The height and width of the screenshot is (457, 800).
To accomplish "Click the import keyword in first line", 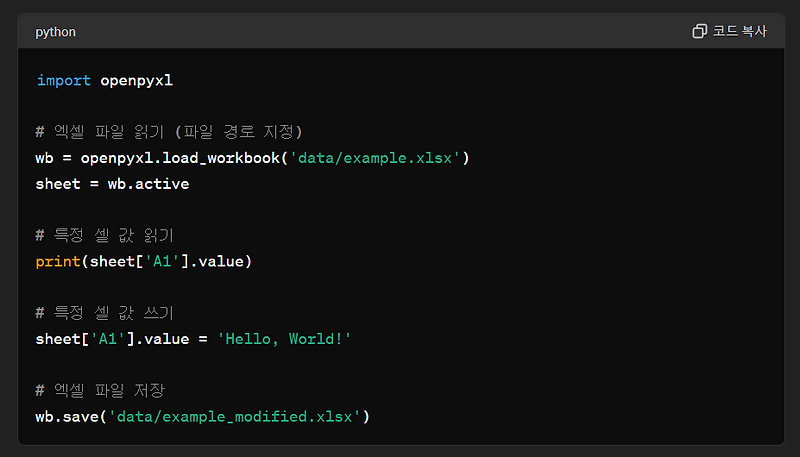I will pyautogui.click(x=63, y=81).
